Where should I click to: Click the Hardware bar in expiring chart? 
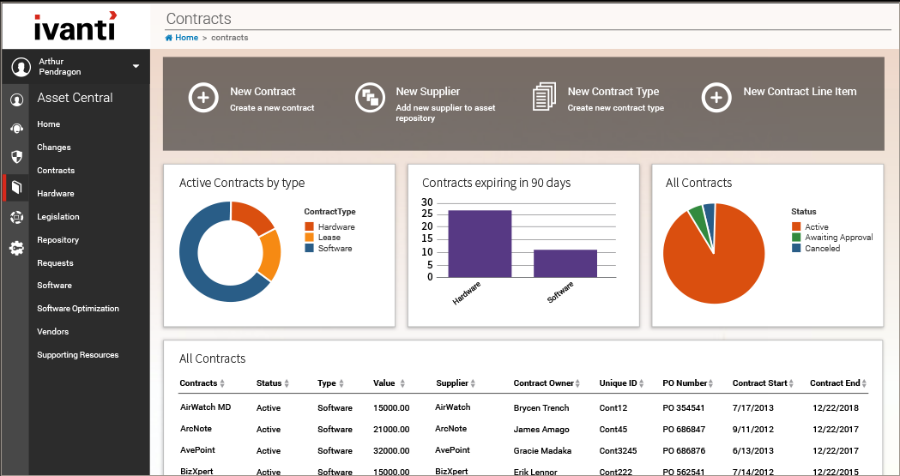point(480,244)
